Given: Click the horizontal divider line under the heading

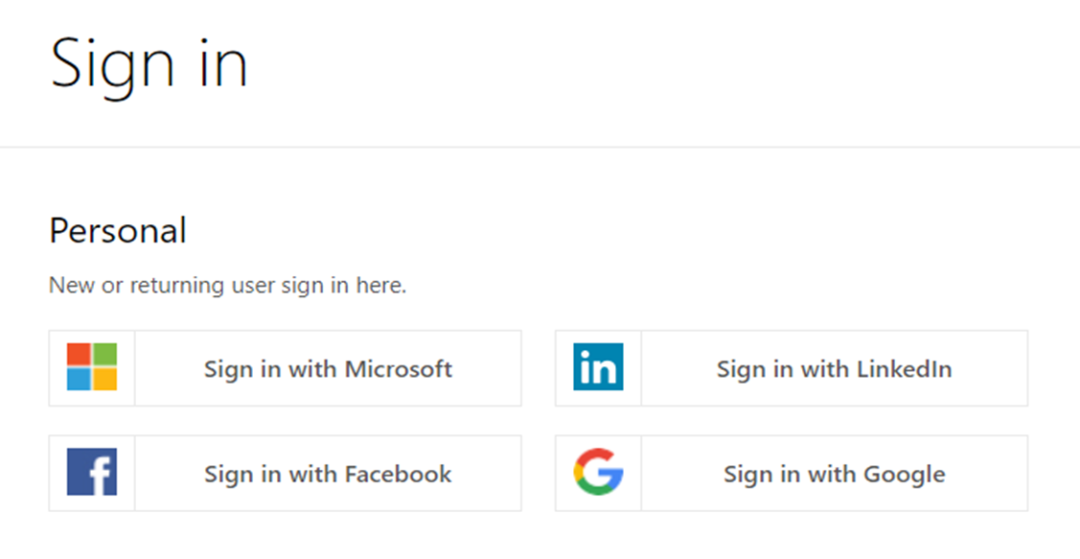Looking at the screenshot, I should coord(540,148).
